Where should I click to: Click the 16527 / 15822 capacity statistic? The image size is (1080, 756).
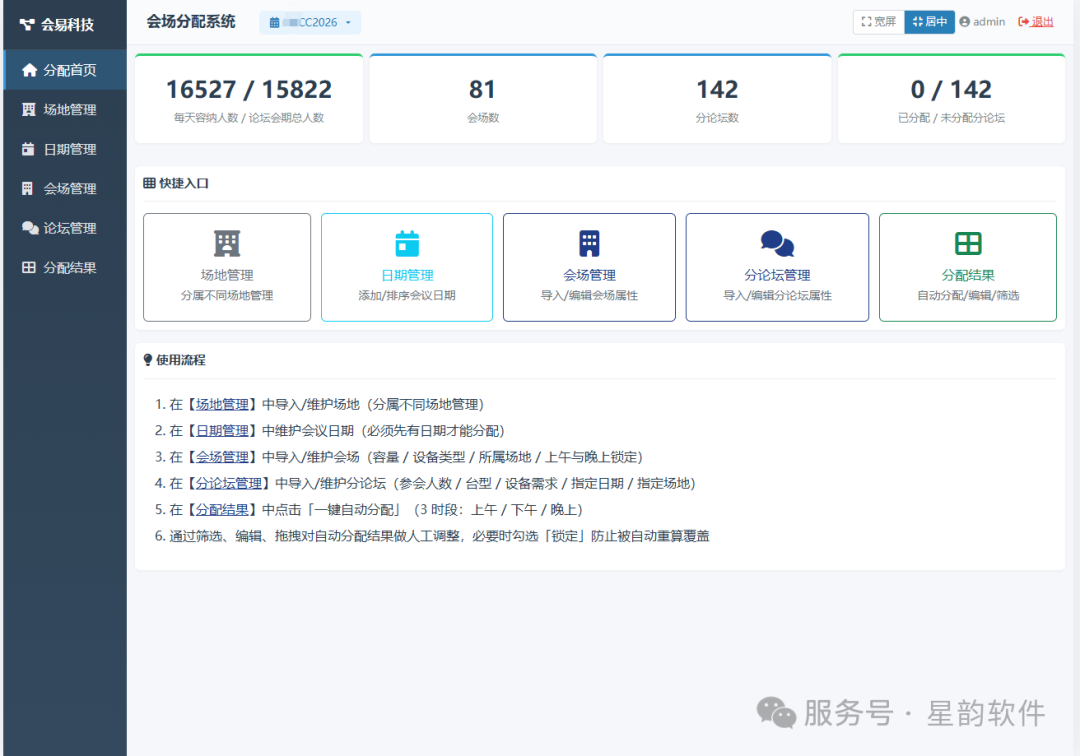coord(249,90)
